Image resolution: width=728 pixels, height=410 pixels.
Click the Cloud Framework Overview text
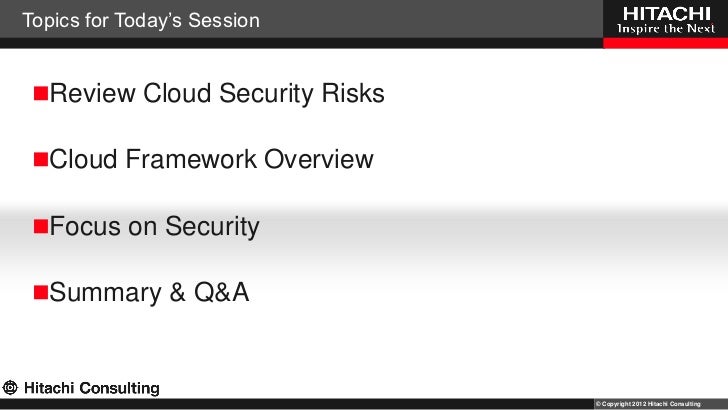[211, 159]
